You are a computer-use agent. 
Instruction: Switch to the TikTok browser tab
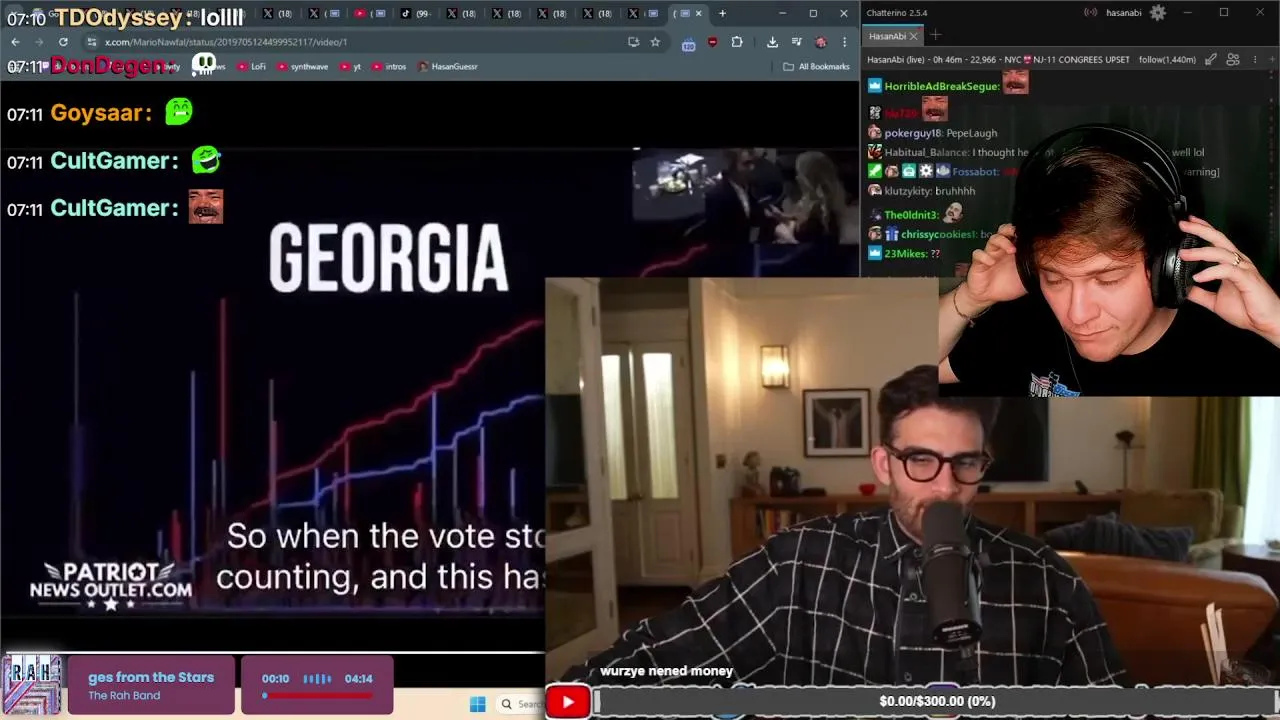pos(415,13)
